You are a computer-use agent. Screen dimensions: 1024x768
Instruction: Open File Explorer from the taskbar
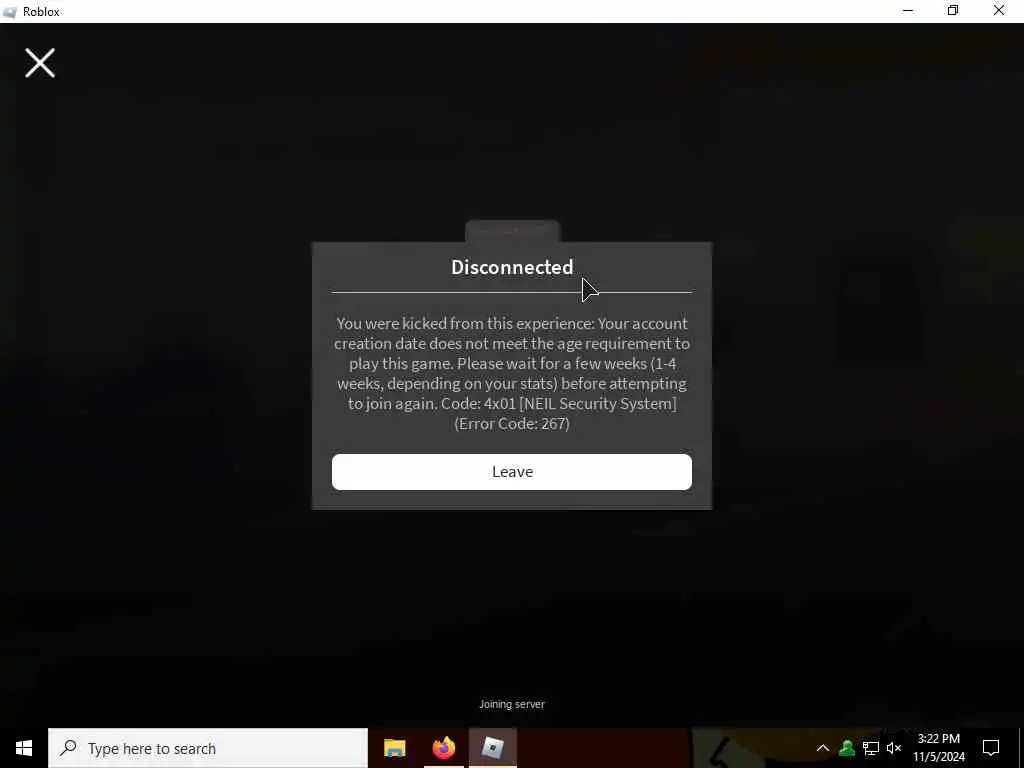(x=394, y=748)
